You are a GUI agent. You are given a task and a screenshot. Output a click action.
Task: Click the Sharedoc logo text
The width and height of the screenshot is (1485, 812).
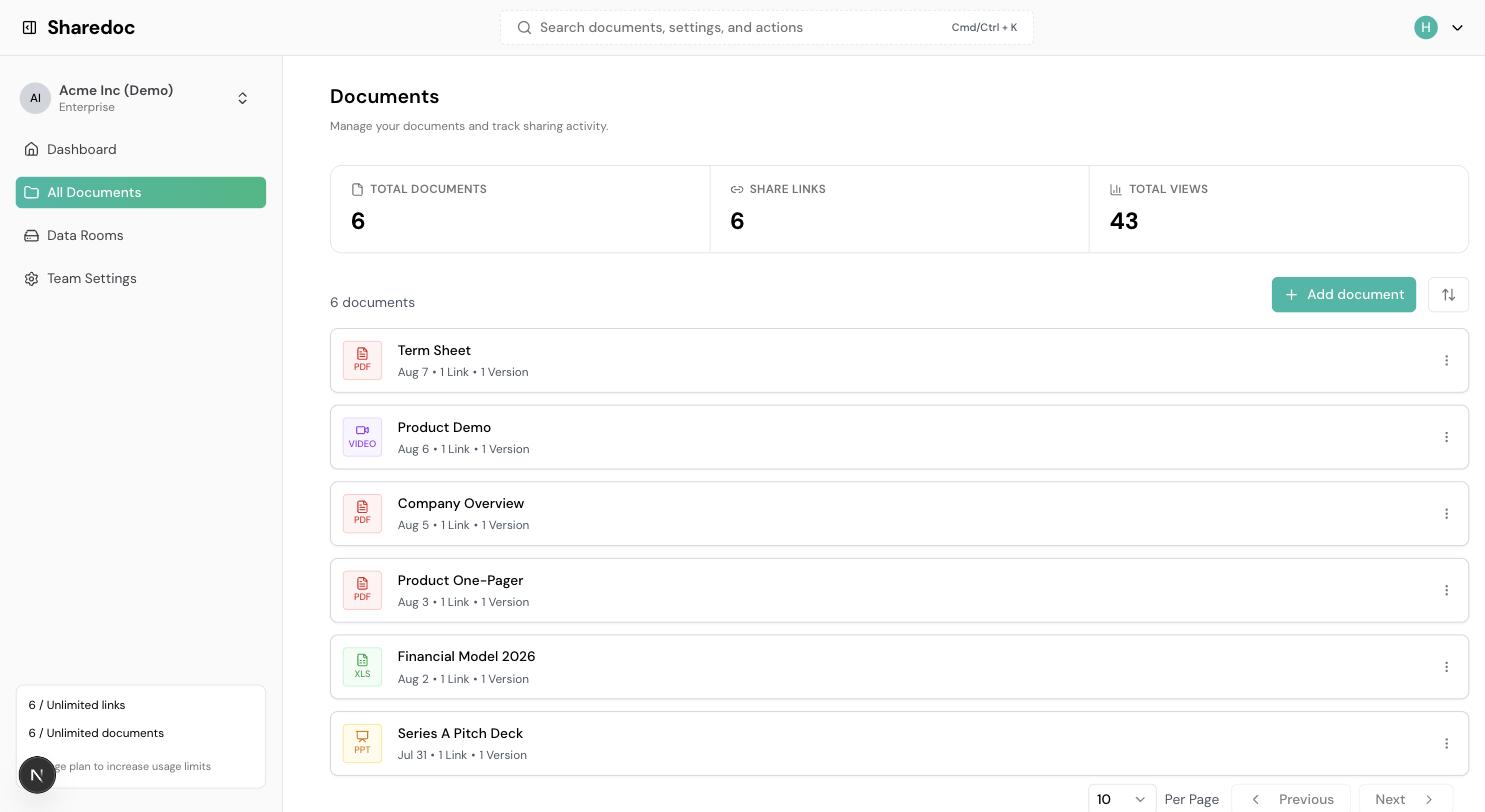[91, 27]
